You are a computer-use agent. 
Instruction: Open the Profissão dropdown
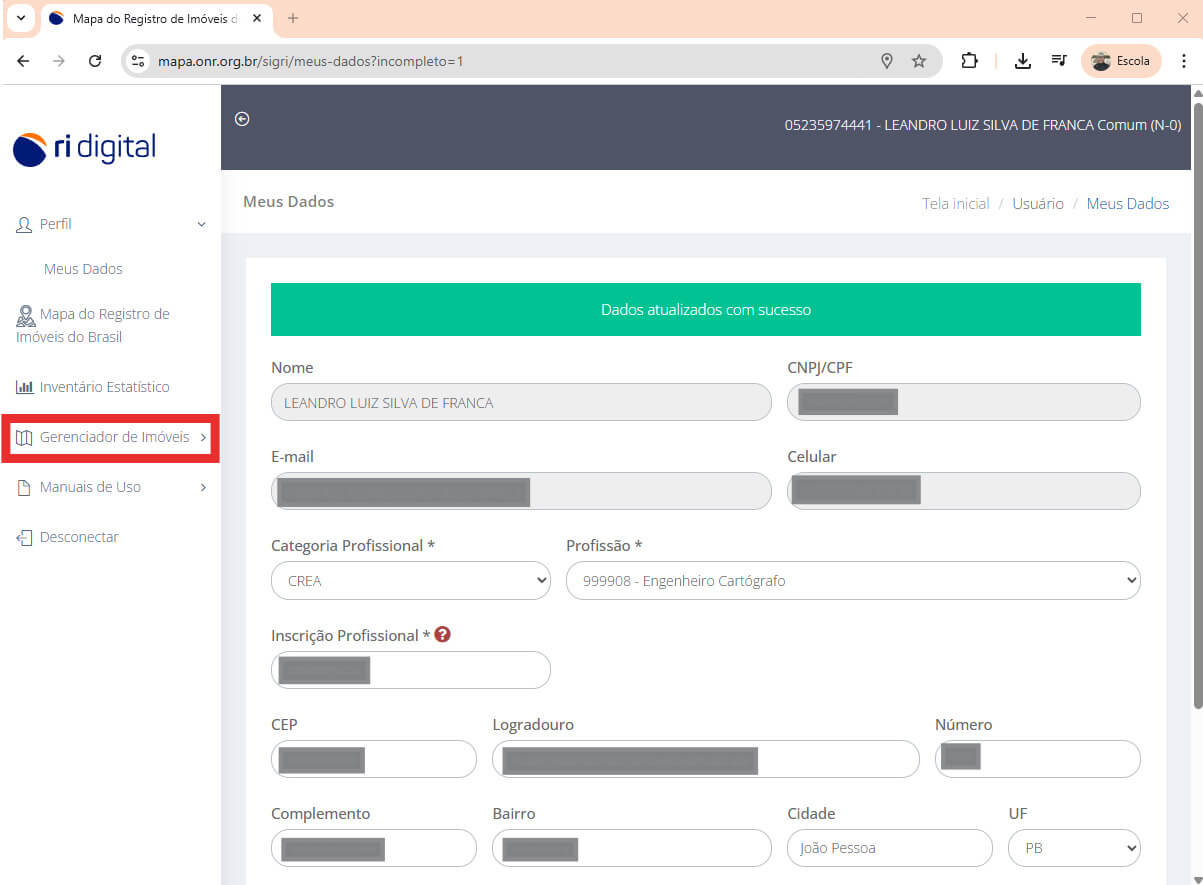pos(852,581)
